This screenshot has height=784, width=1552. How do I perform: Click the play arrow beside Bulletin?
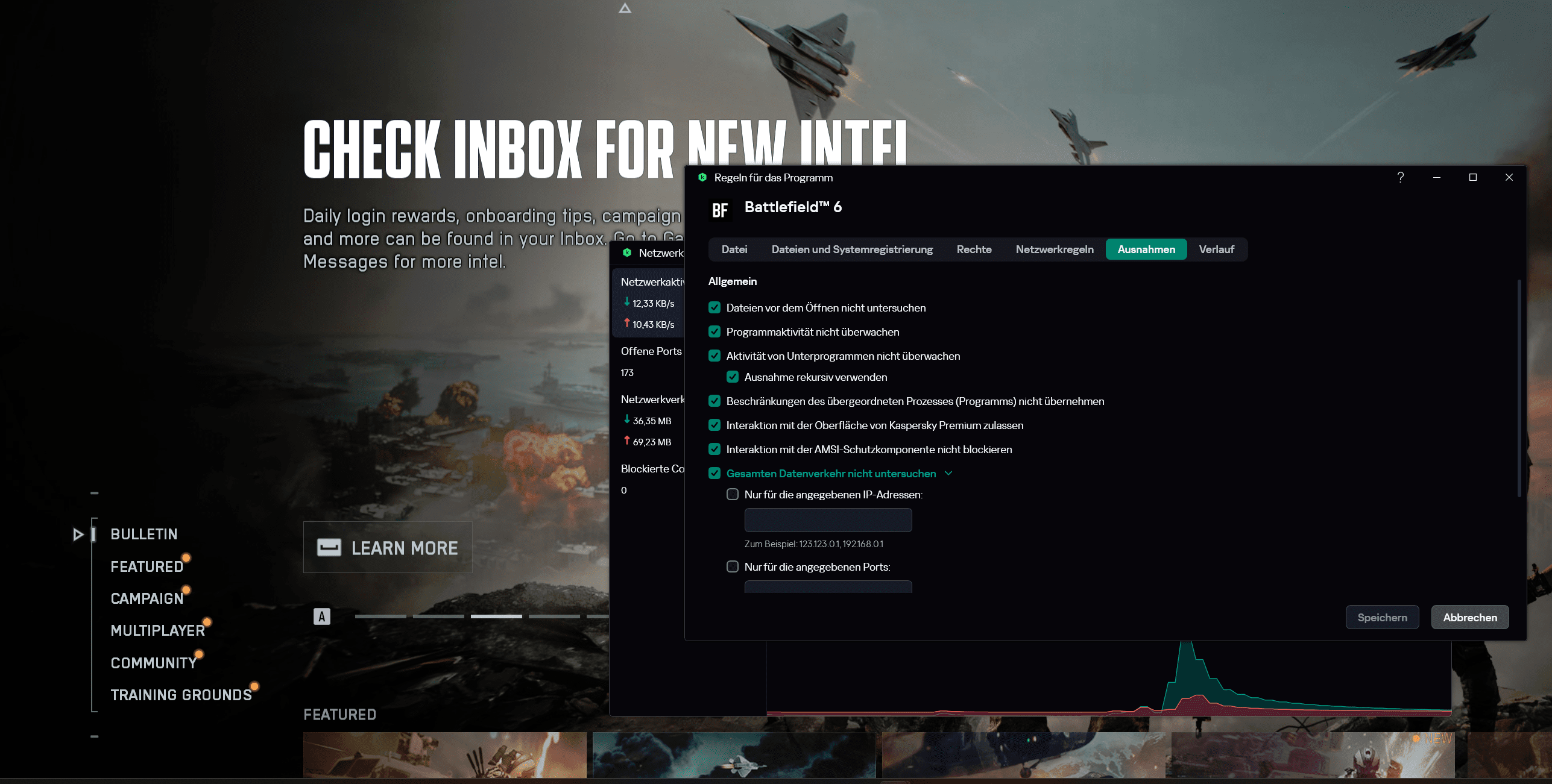(x=78, y=535)
